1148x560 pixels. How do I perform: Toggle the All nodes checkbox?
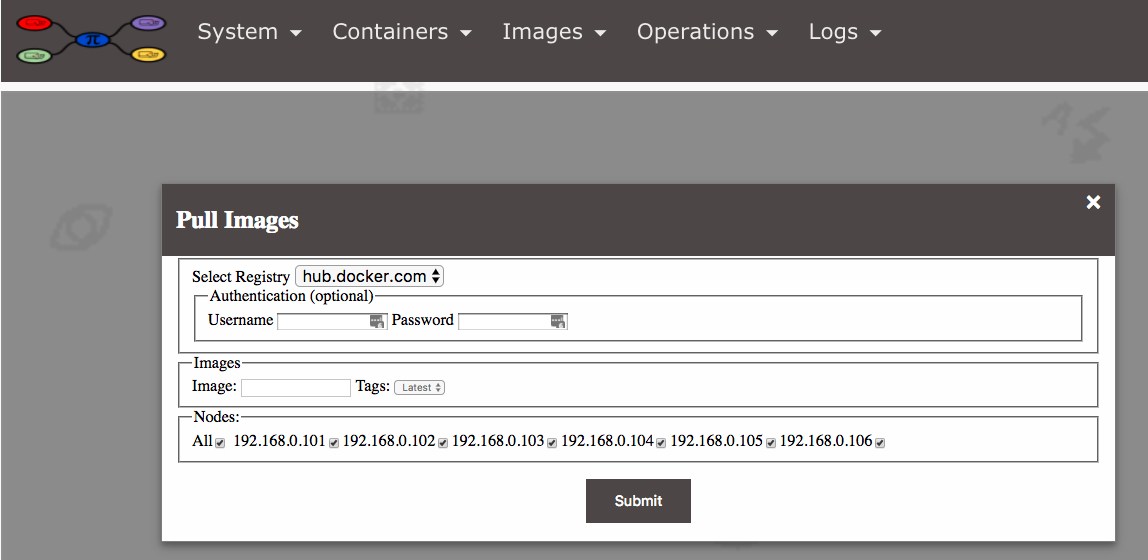point(220,443)
